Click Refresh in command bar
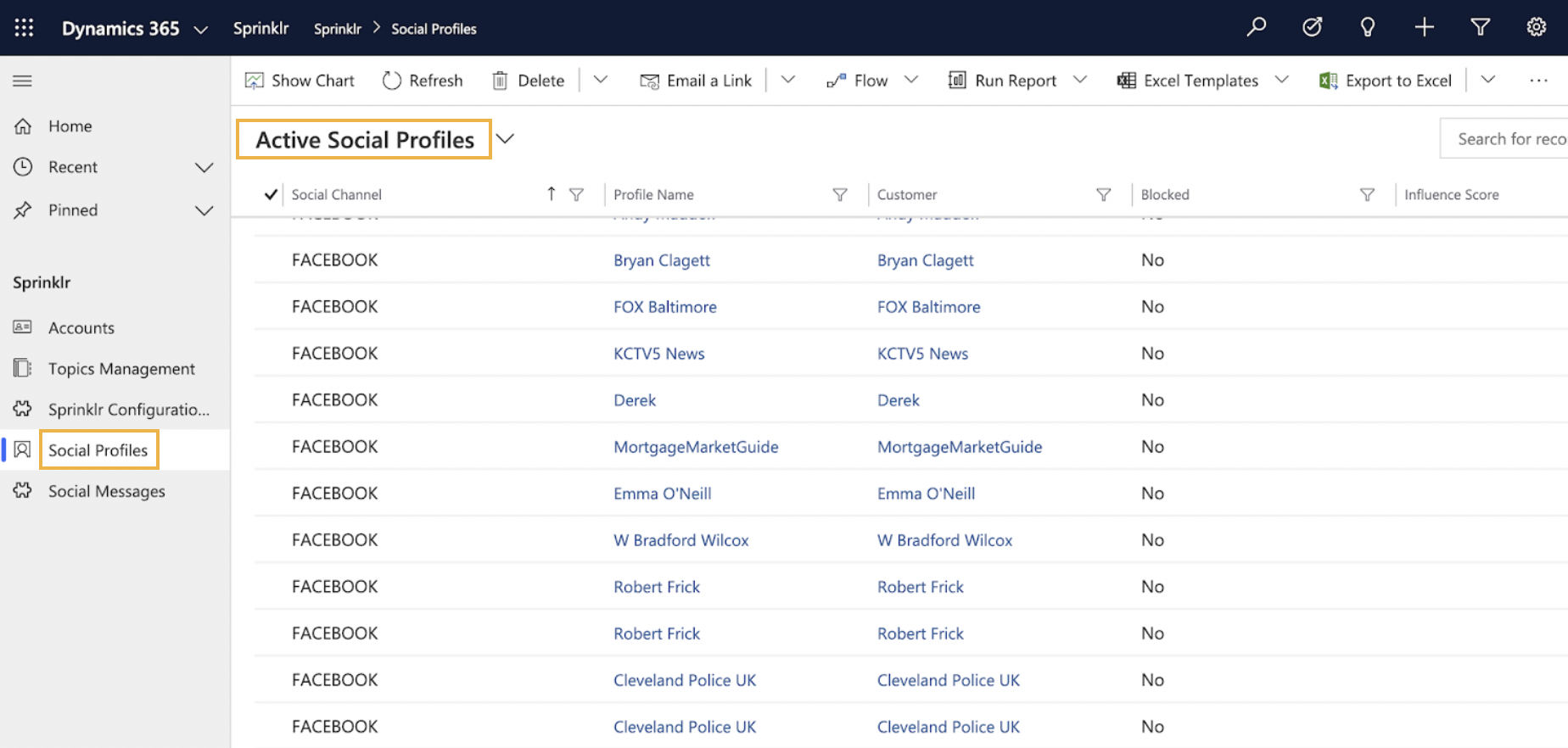The image size is (1568, 748). (423, 81)
